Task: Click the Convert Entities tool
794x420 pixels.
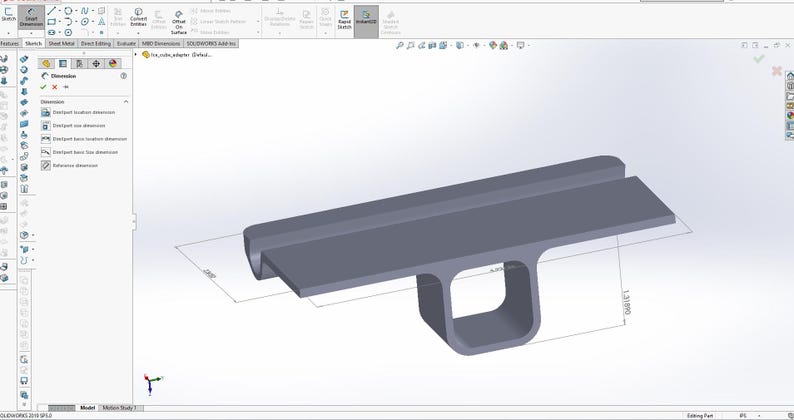Action: (x=138, y=17)
